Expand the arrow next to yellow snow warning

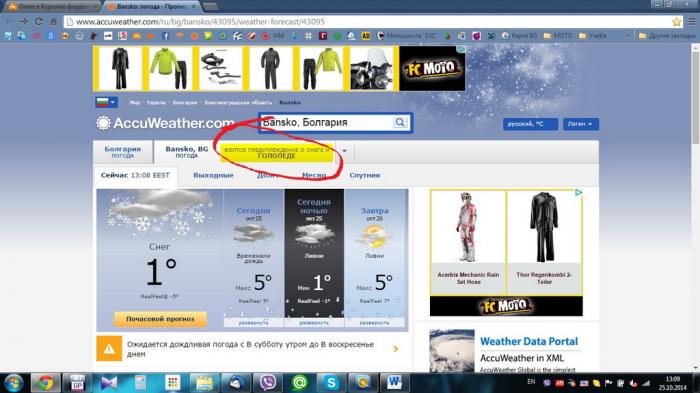coord(344,151)
